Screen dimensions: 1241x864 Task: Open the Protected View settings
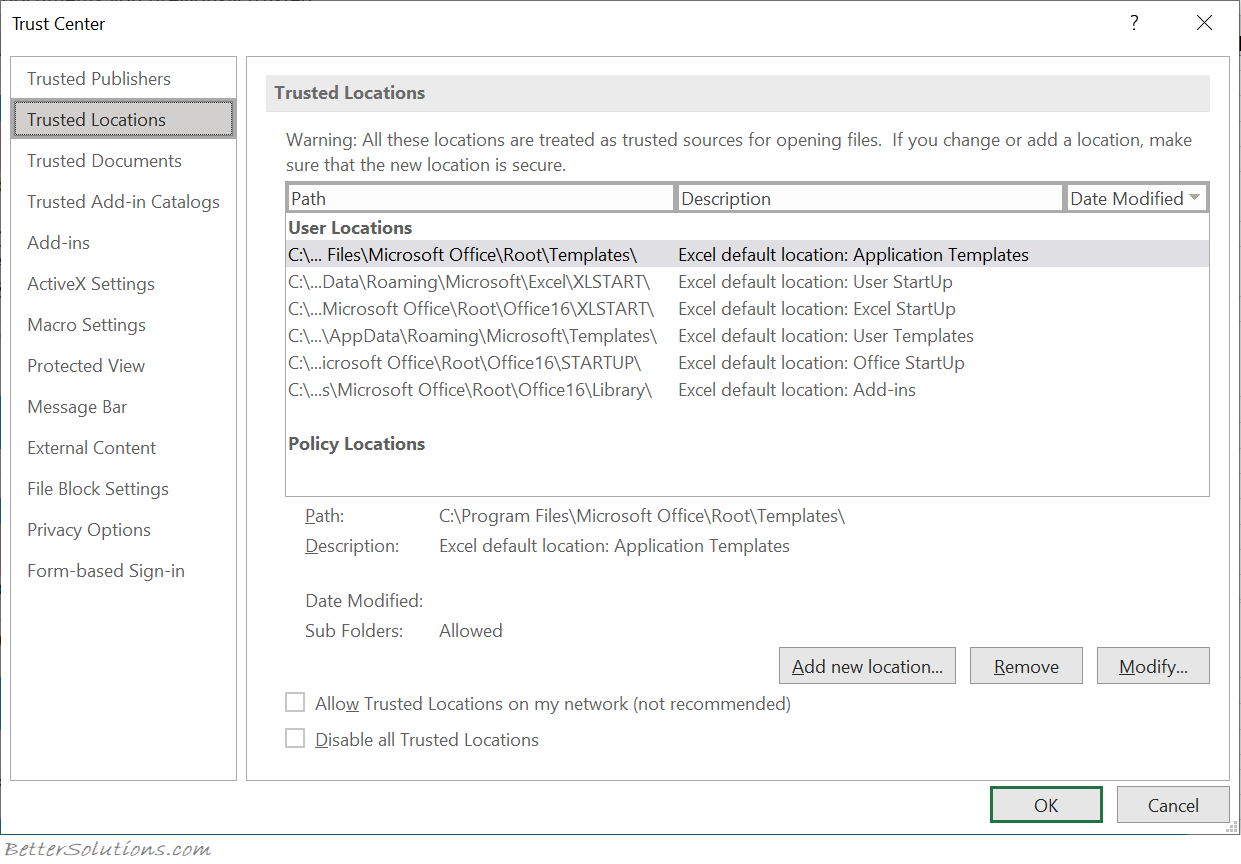click(86, 365)
